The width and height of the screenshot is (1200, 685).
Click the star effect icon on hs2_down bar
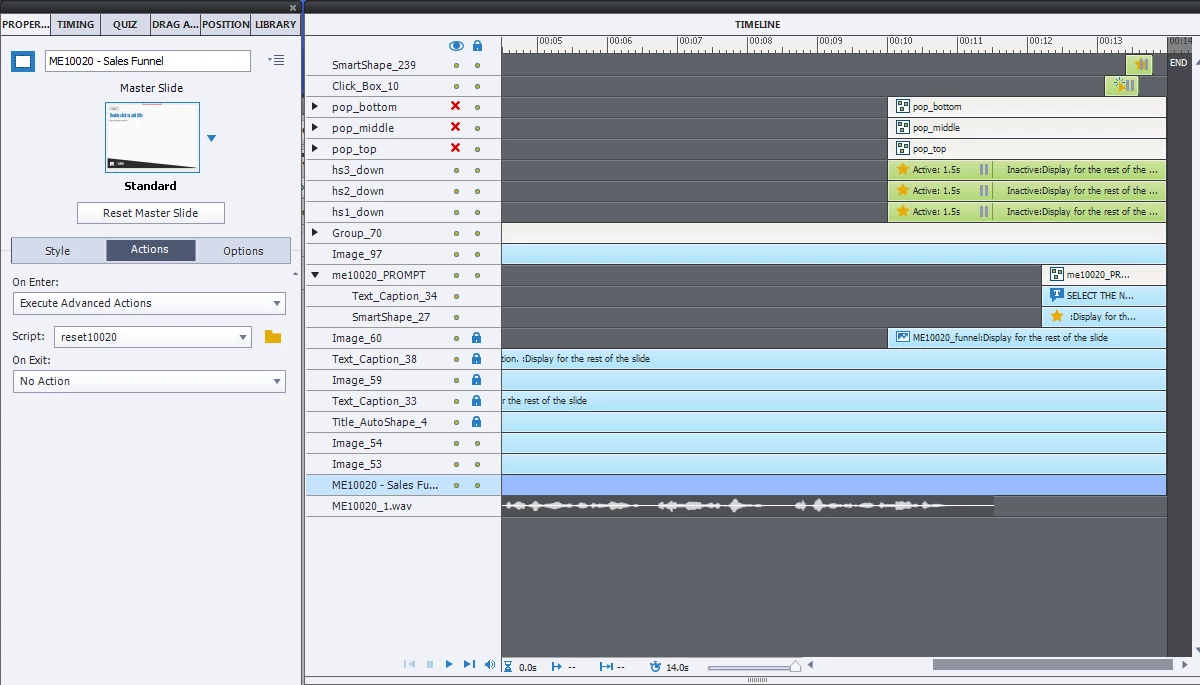coord(903,191)
